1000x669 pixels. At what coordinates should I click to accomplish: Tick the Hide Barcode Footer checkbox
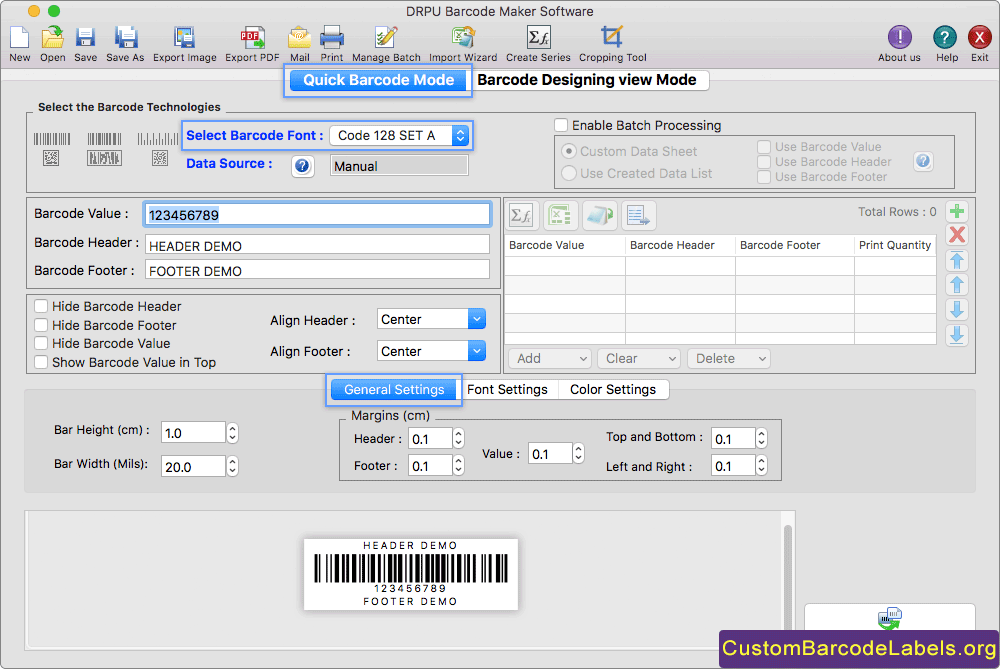coord(41,325)
